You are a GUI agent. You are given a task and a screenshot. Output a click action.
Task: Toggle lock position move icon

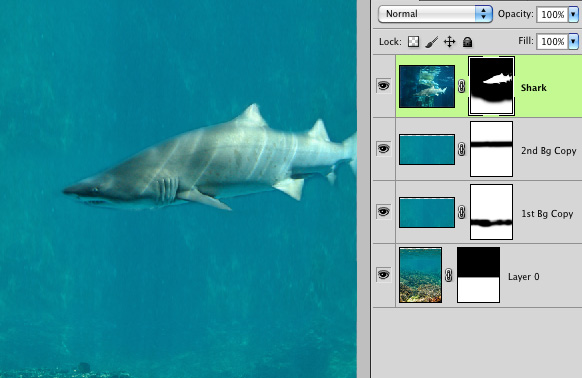(449, 42)
